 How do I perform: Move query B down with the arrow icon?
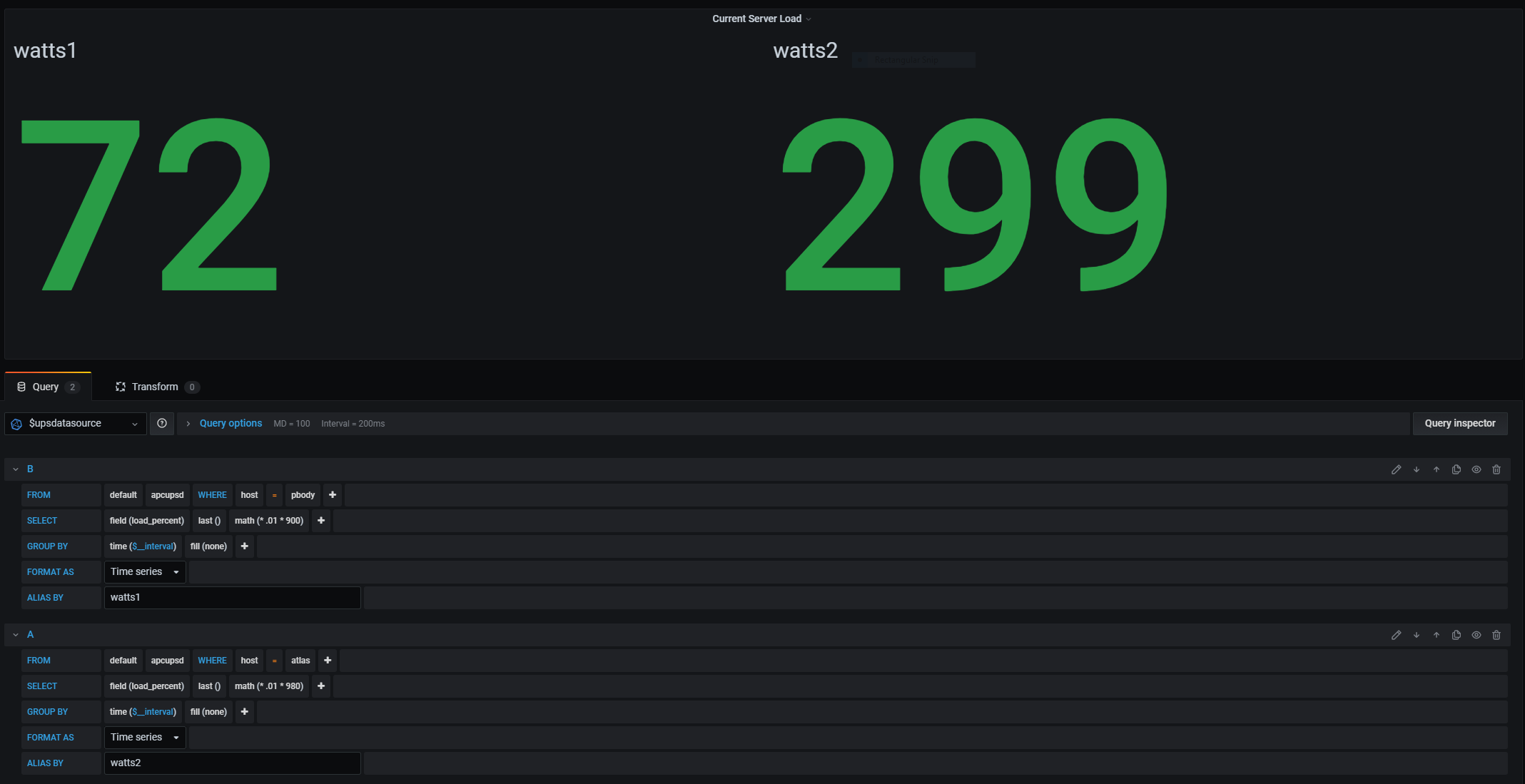coord(1417,469)
